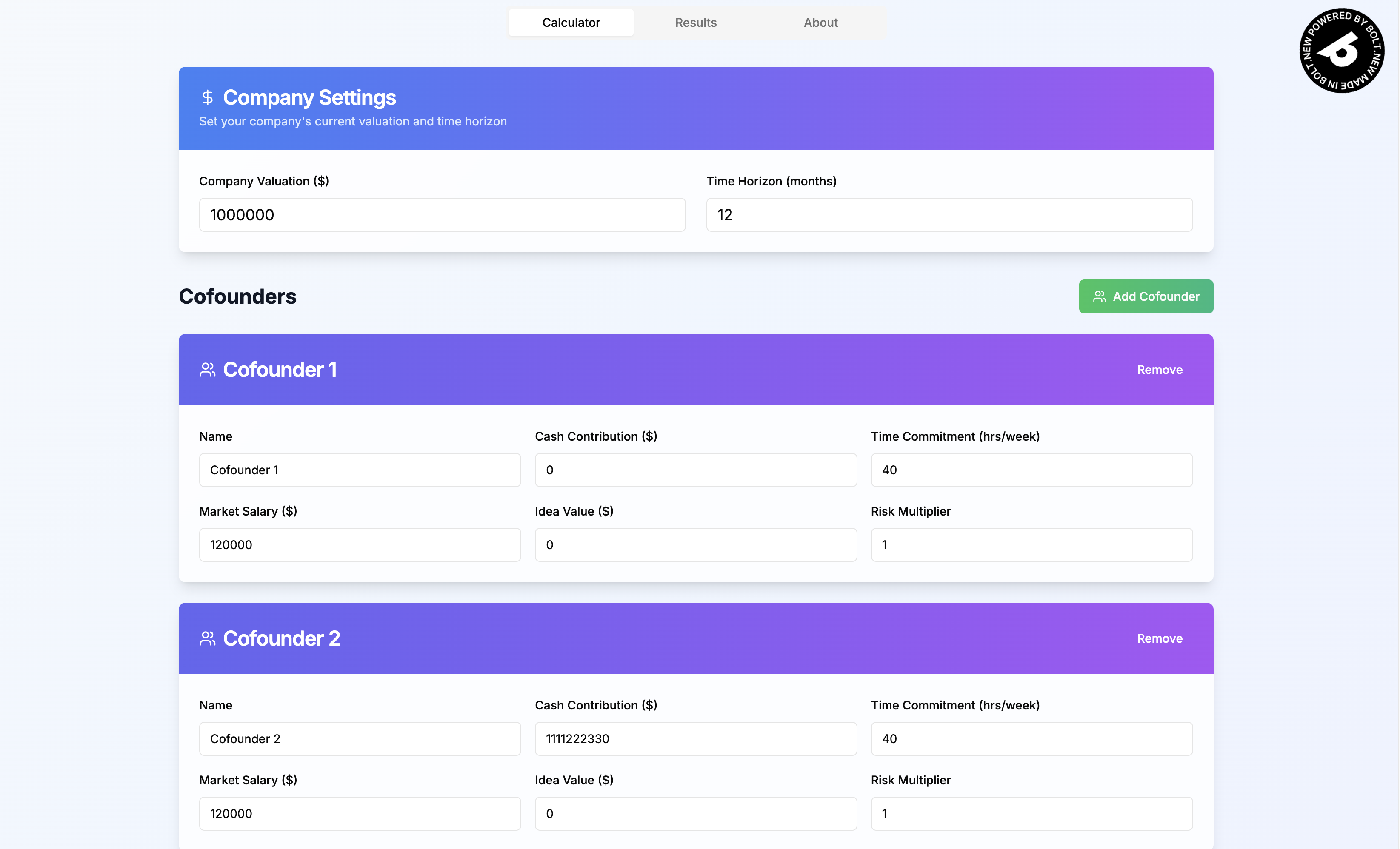Switch to the Results tab
The width and height of the screenshot is (1400, 849).
695,23
